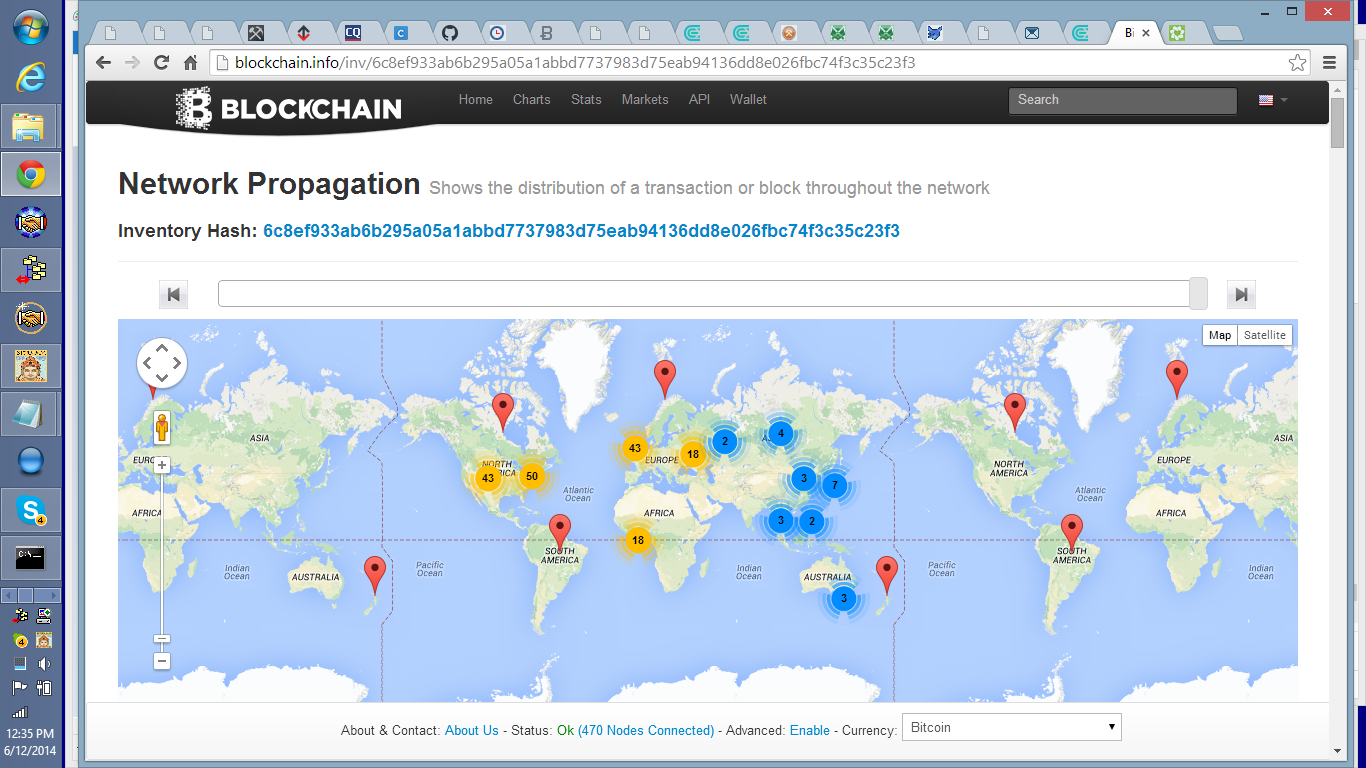Click the Advanced Enable link
Screen dimensions: 1366x768
coord(810,730)
